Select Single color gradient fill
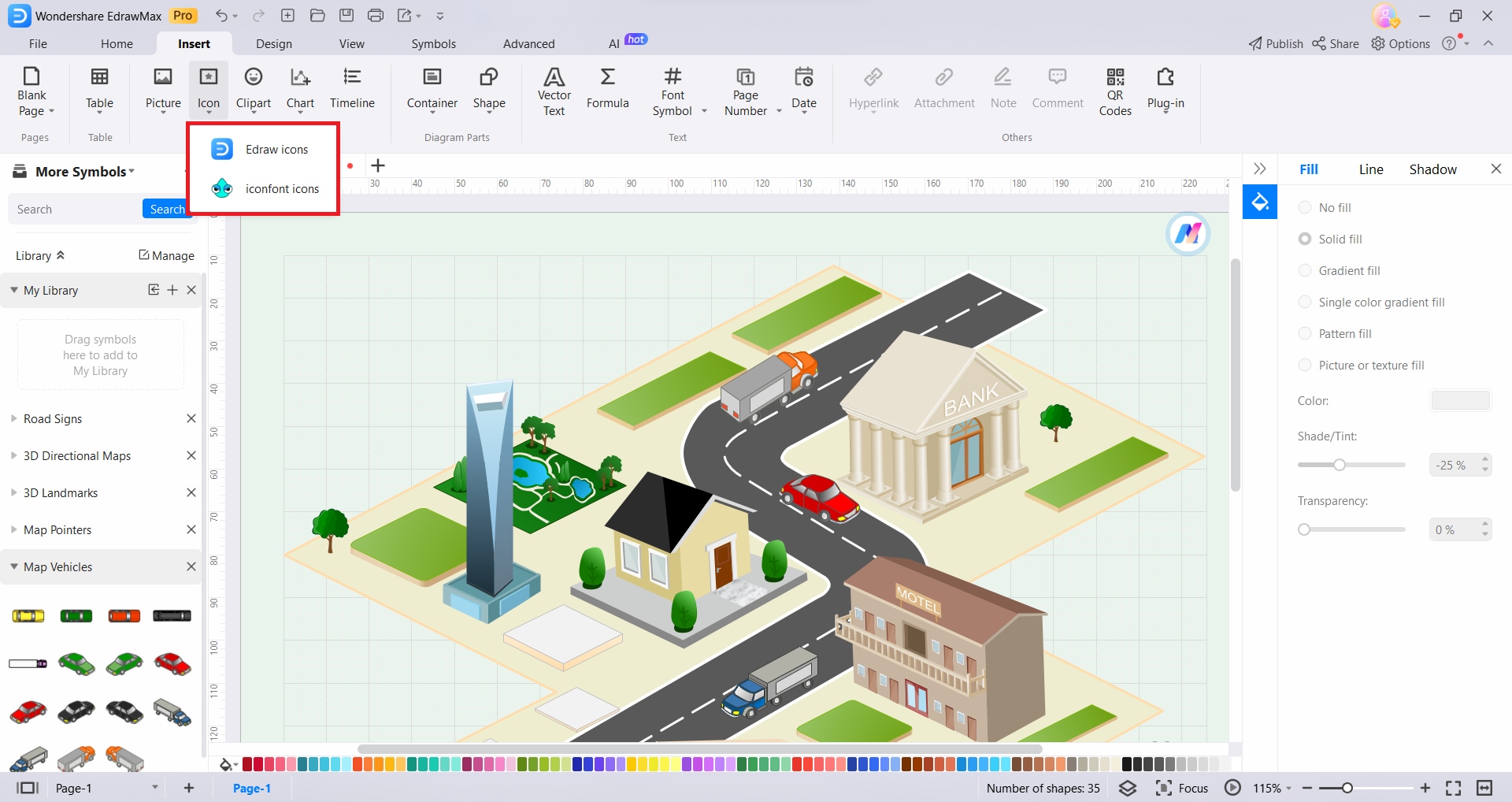Viewport: 1512px width, 802px height. coord(1371,302)
